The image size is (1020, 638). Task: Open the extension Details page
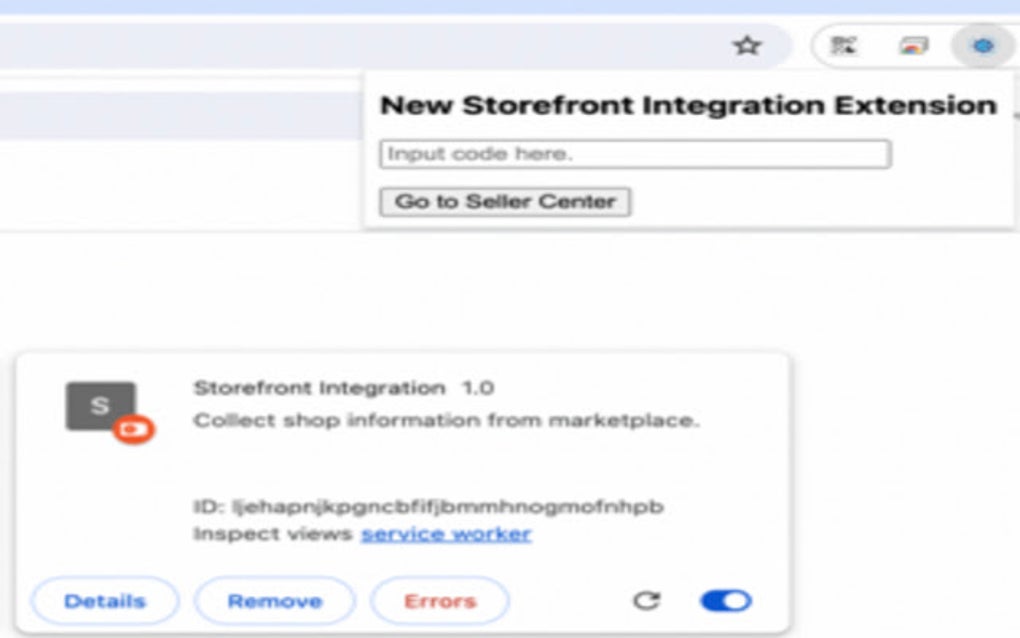click(x=105, y=601)
